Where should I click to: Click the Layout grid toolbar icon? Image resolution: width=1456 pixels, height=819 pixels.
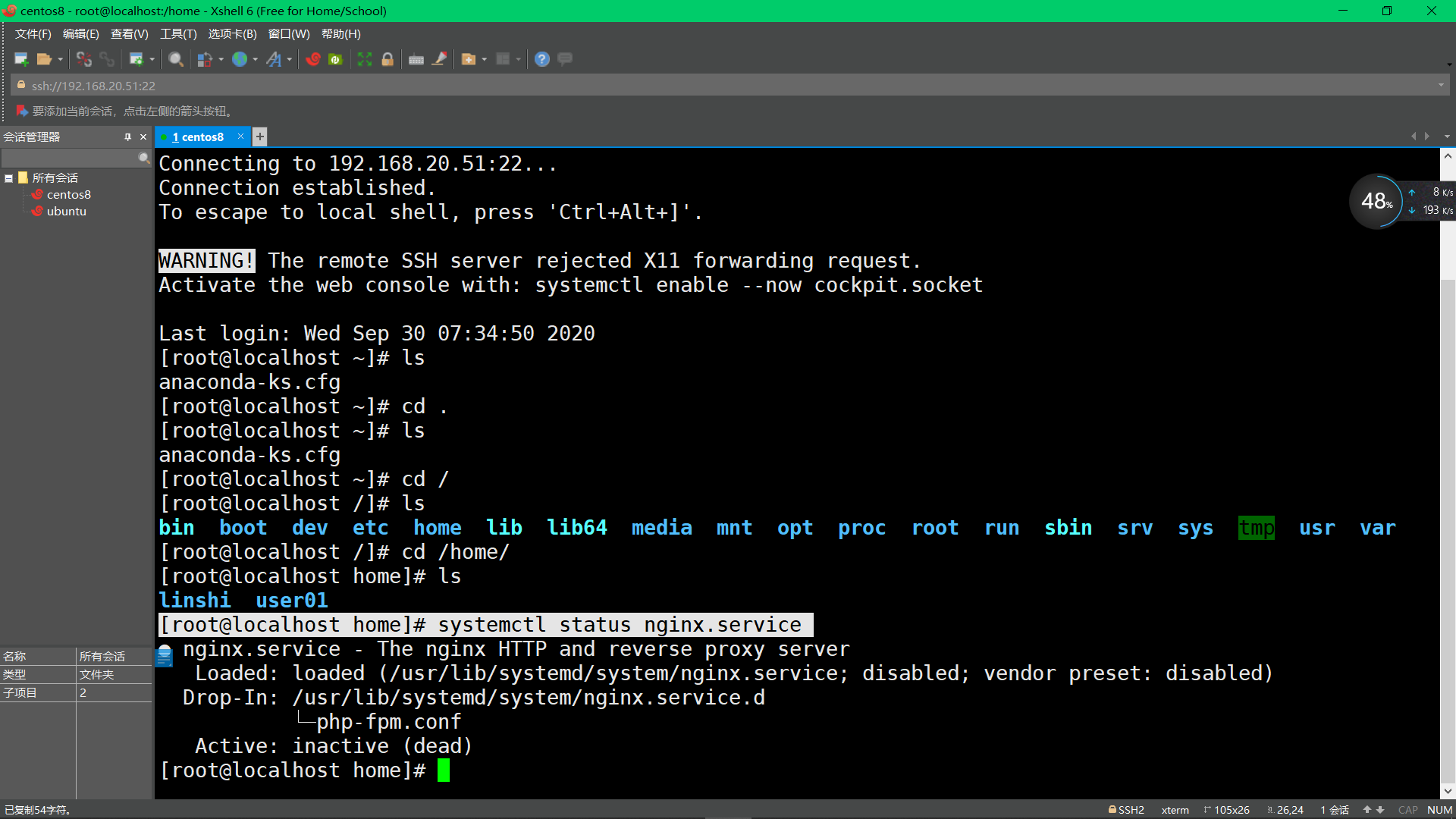(503, 59)
